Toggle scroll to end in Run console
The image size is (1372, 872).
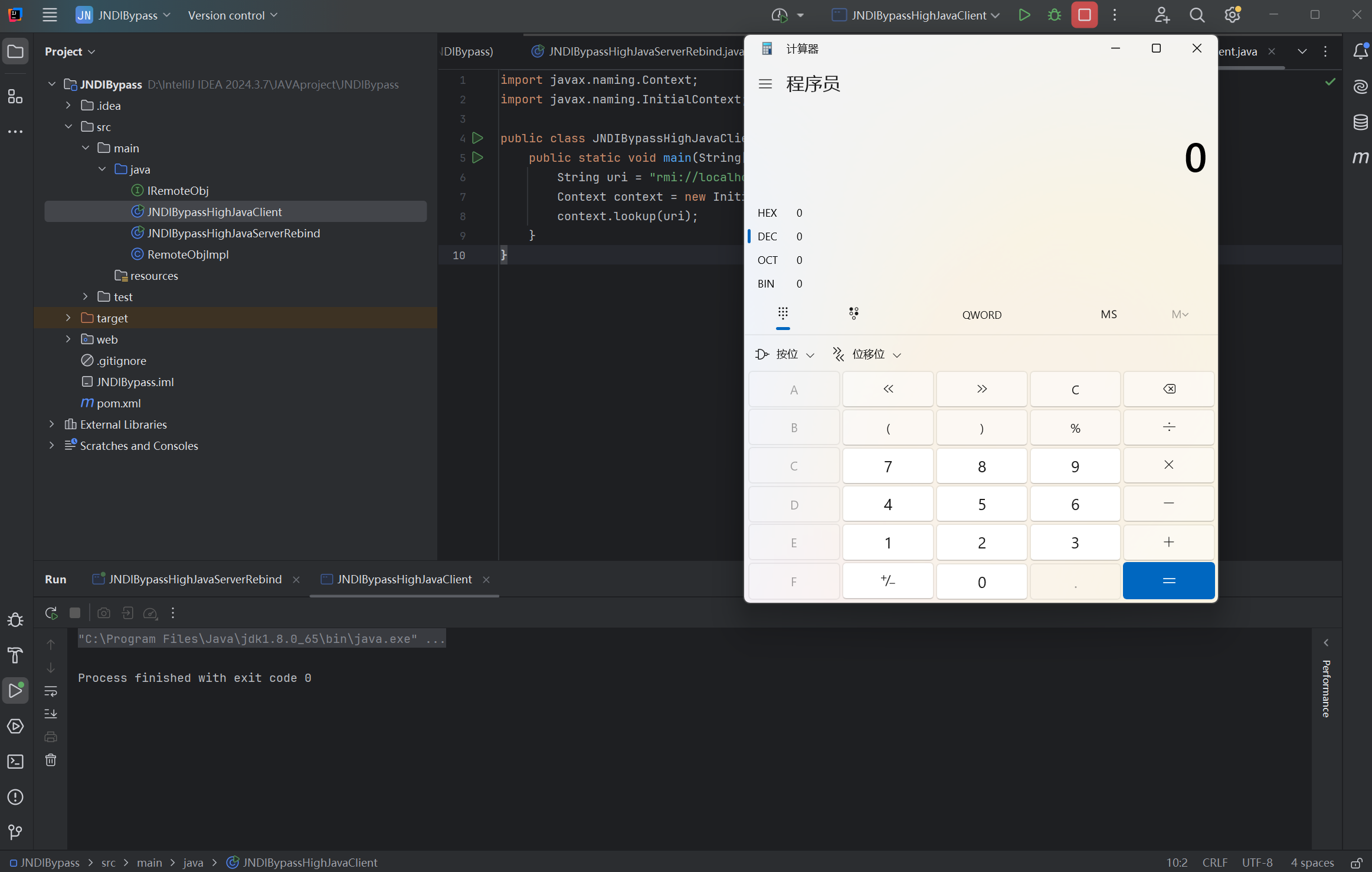tap(51, 714)
